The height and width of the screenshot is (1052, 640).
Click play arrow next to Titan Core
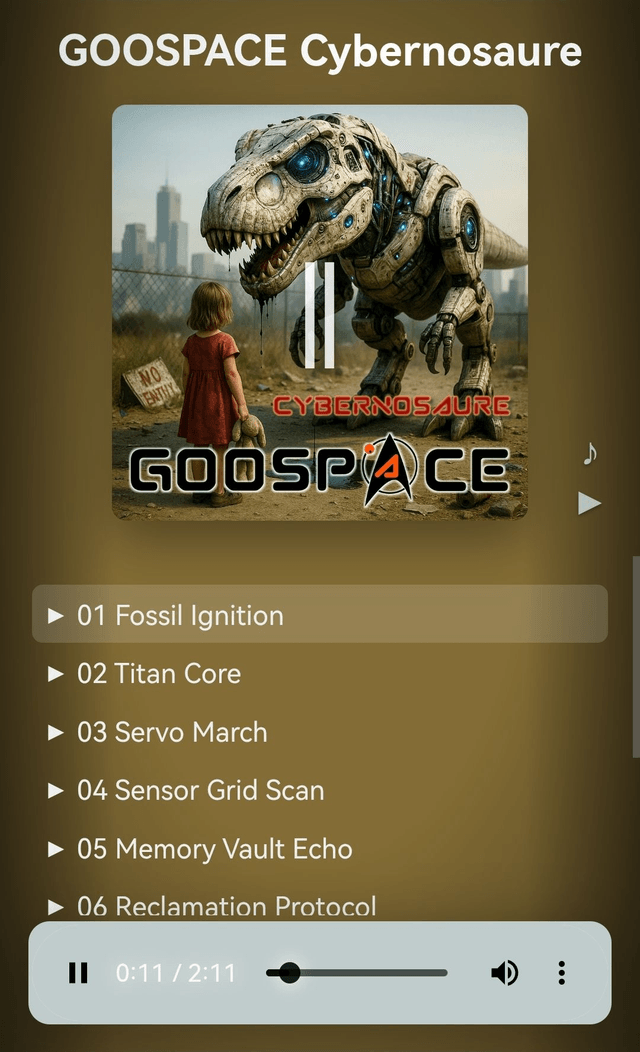tap(56, 674)
